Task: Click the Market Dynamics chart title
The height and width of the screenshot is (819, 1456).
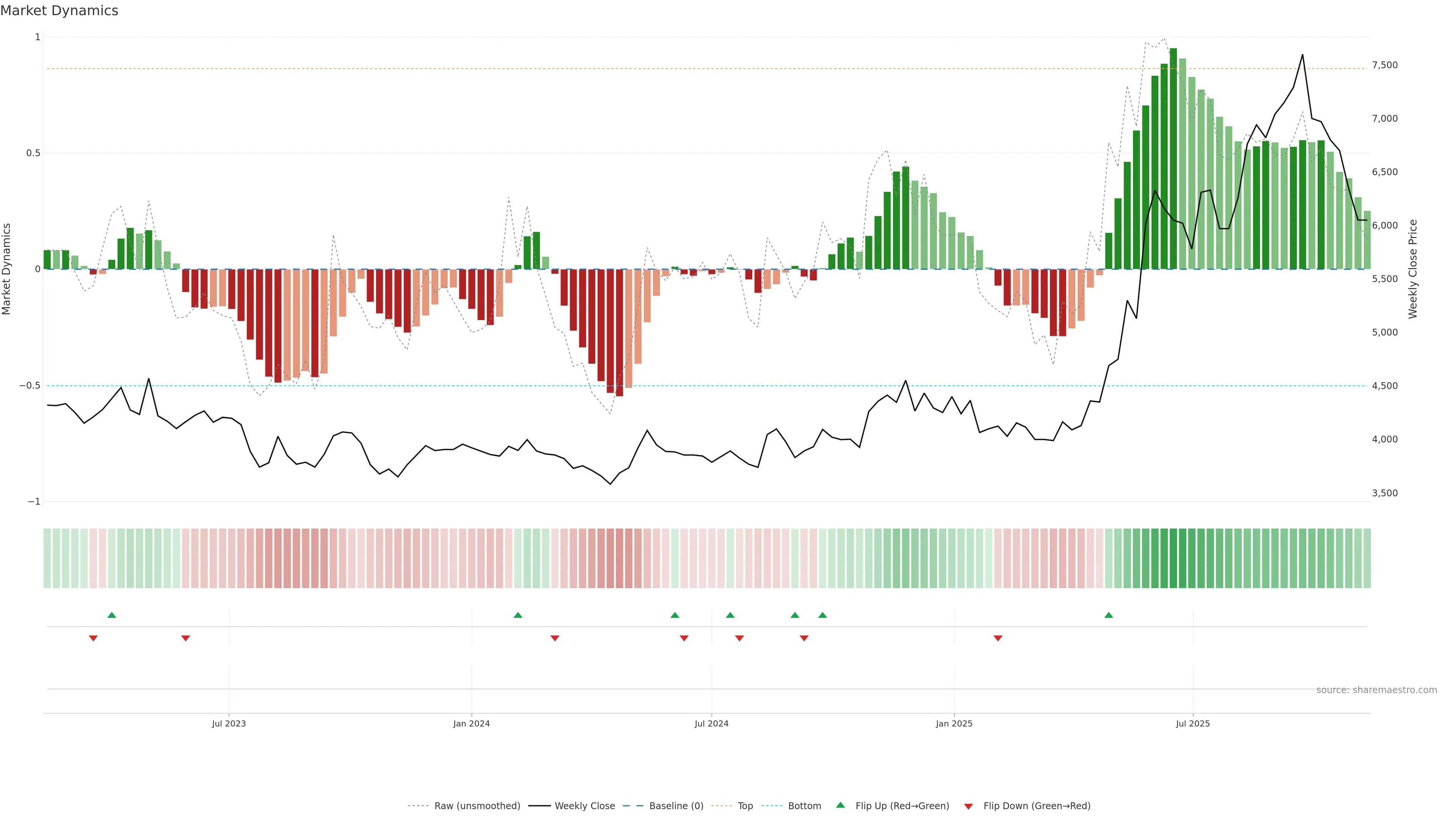Action: tap(60, 11)
